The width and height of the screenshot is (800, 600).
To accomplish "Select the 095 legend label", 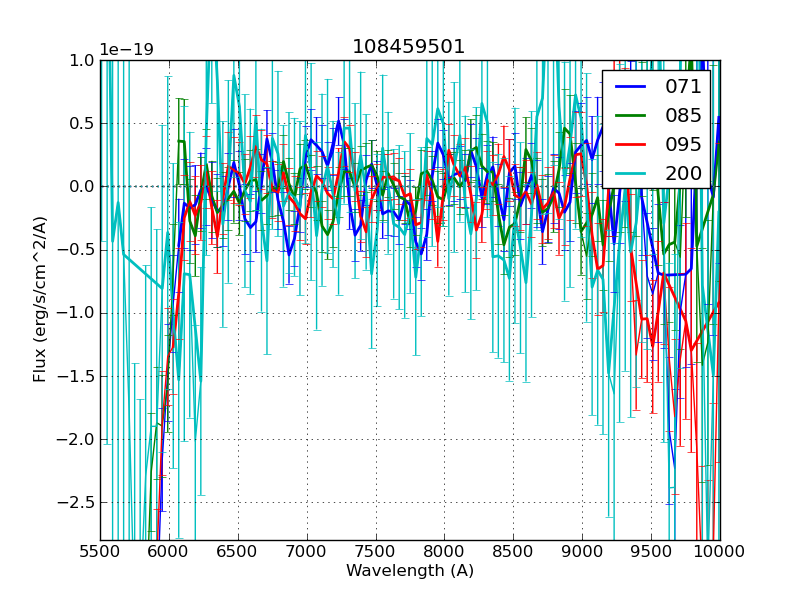I will [683, 144].
